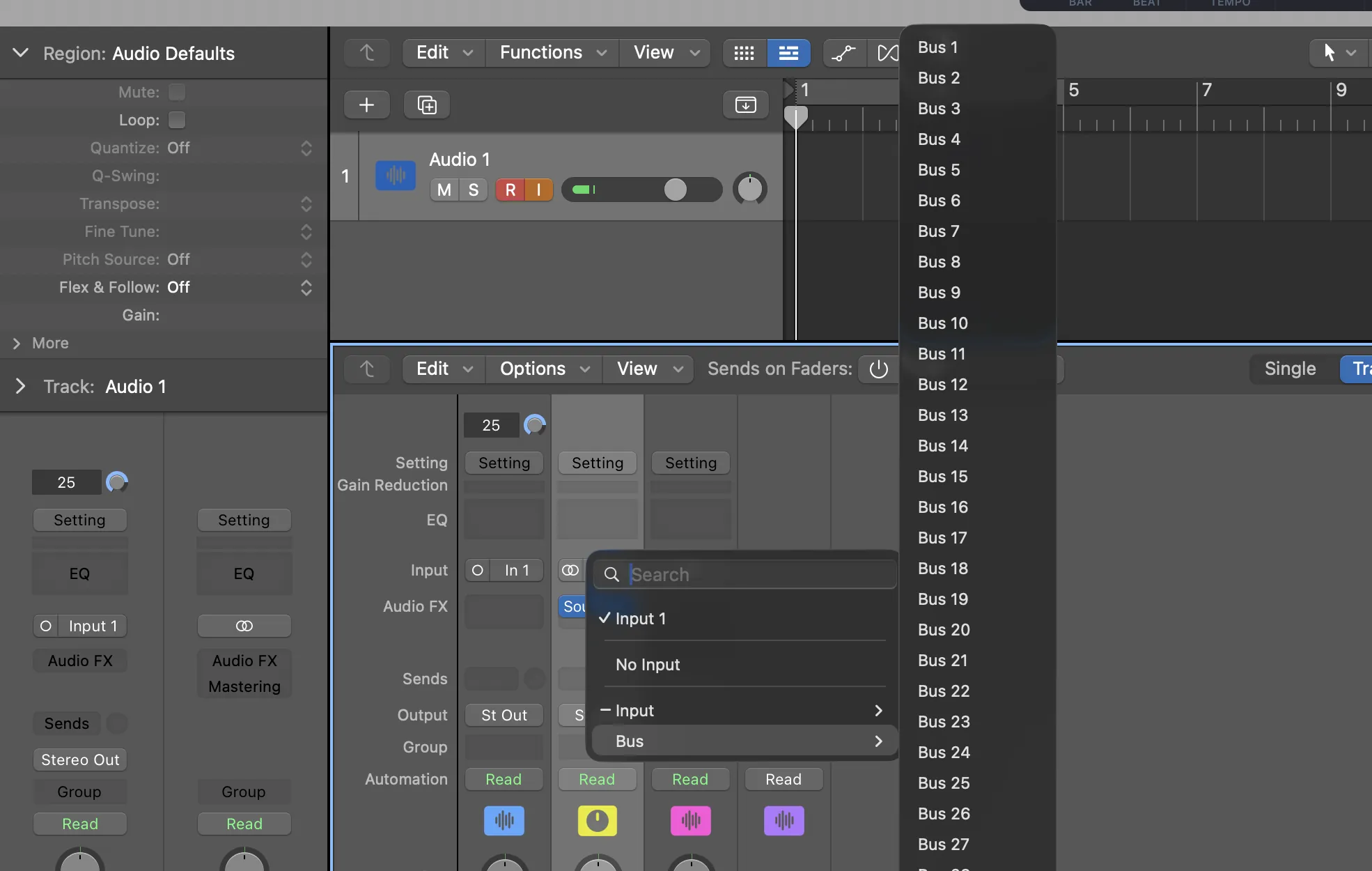
Task: Toggle the Flex icon in tracks toolbar
Action: tap(886, 53)
